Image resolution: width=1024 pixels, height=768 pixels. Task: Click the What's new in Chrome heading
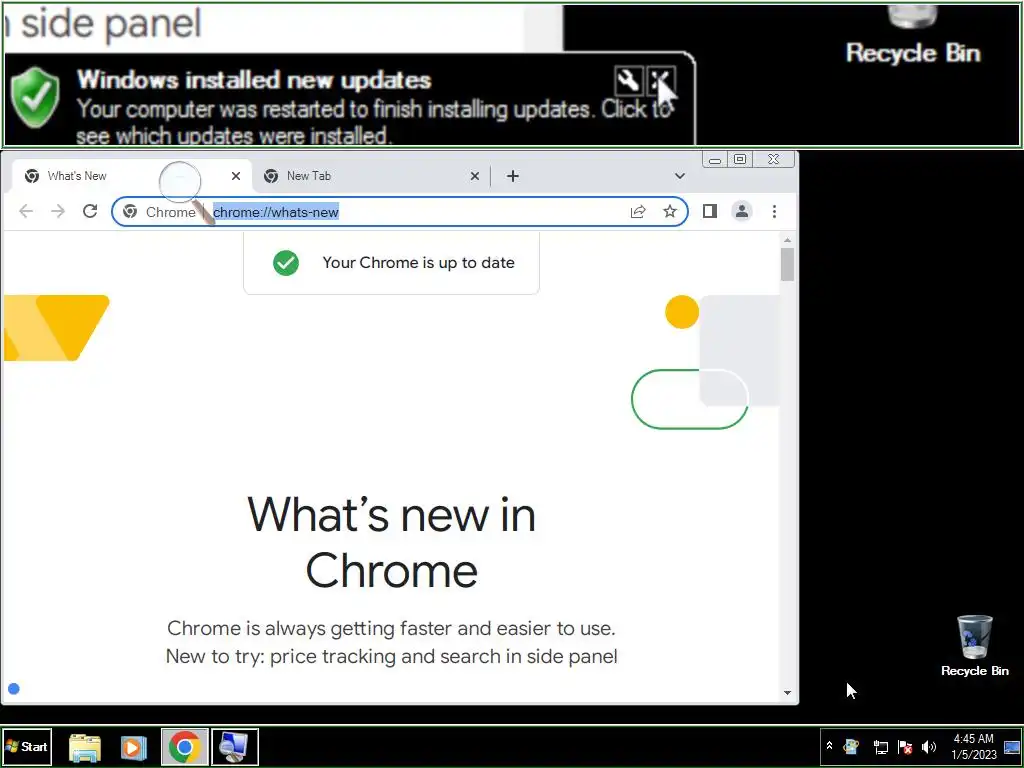[x=392, y=543]
